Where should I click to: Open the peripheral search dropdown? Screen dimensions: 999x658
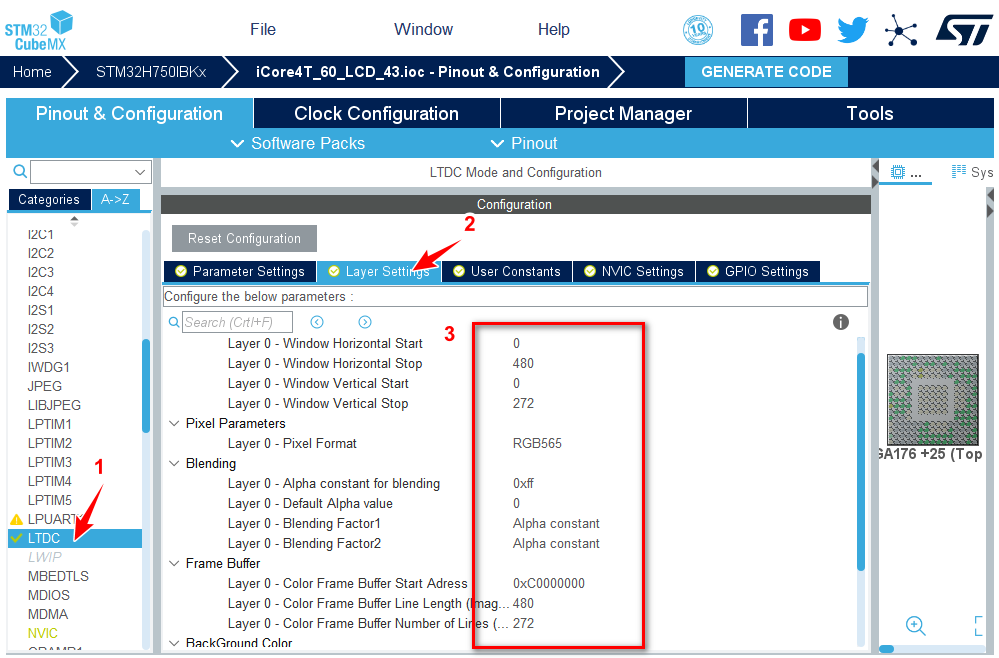click(140, 172)
